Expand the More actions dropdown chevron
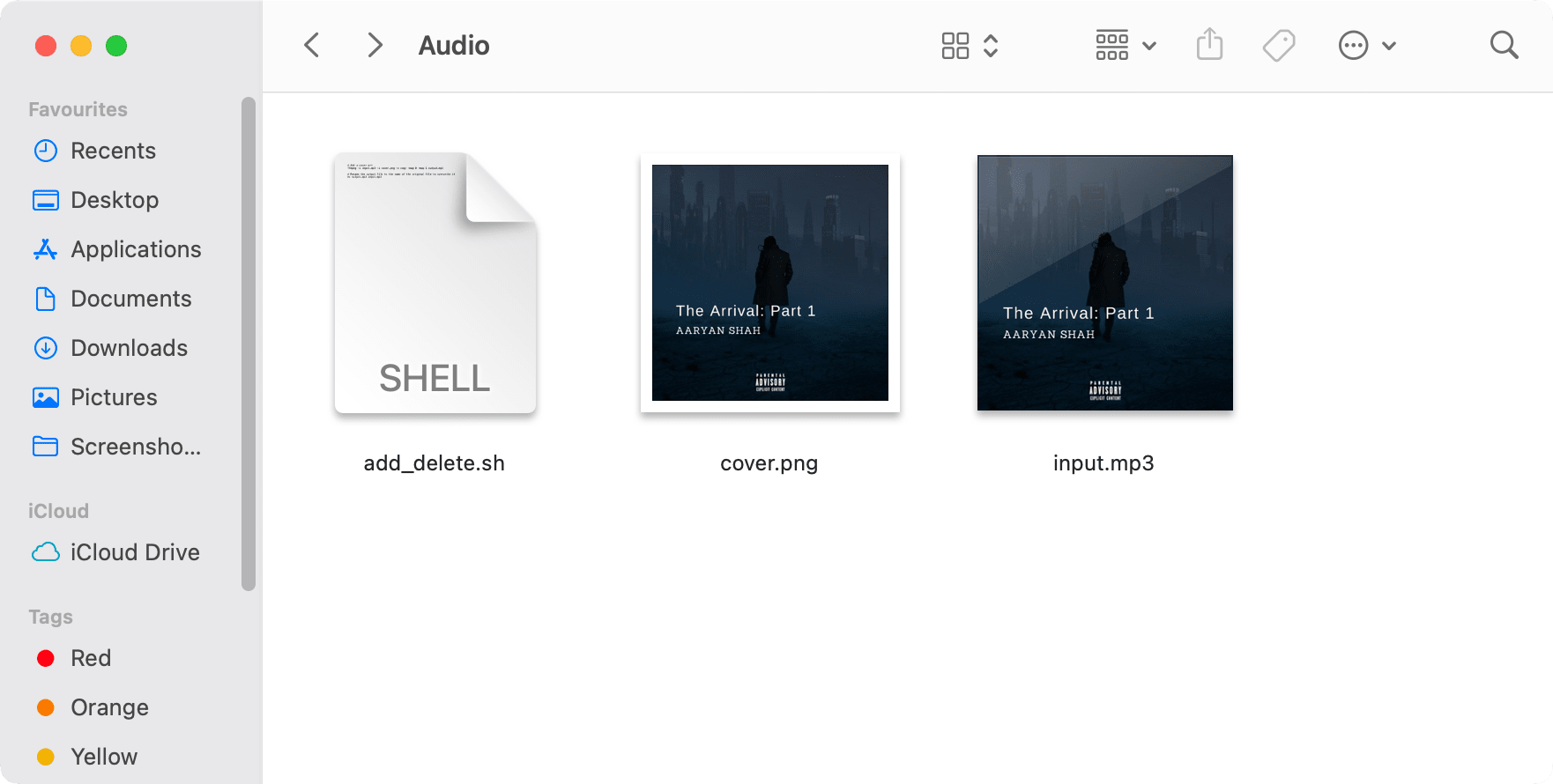The width and height of the screenshot is (1553, 784). coord(1389,46)
